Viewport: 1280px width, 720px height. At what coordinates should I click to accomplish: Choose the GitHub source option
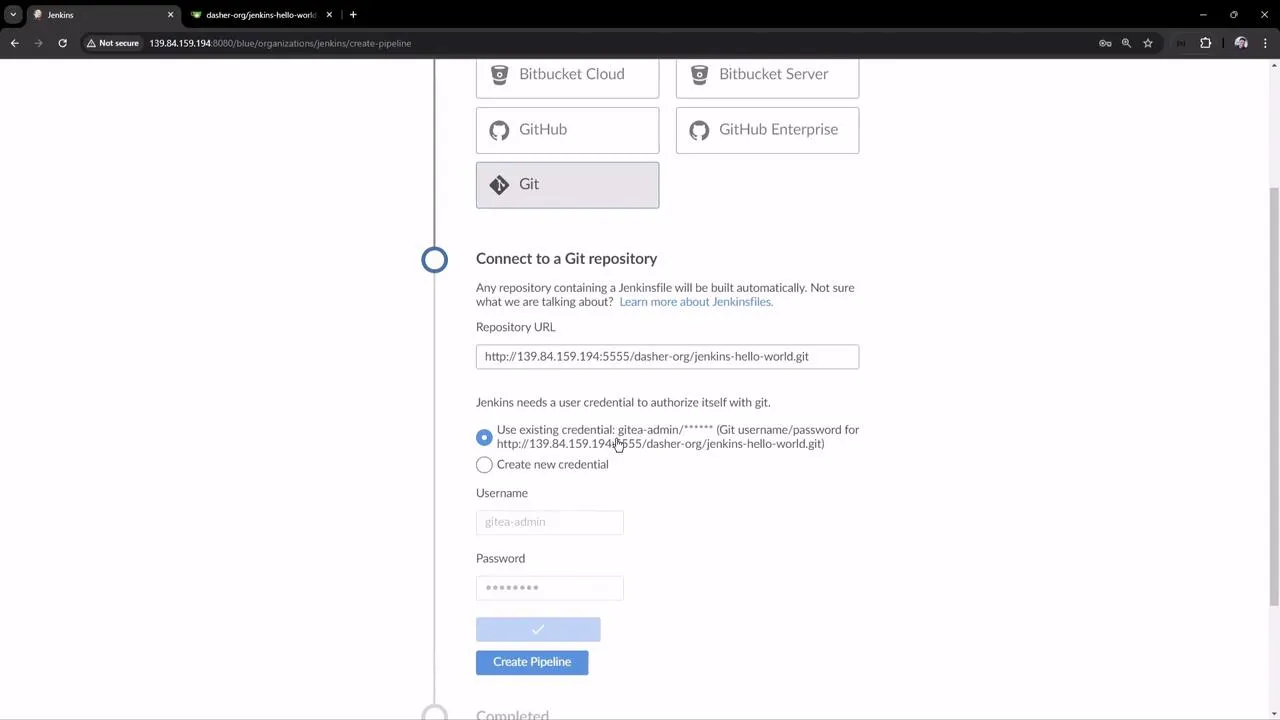click(567, 129)
